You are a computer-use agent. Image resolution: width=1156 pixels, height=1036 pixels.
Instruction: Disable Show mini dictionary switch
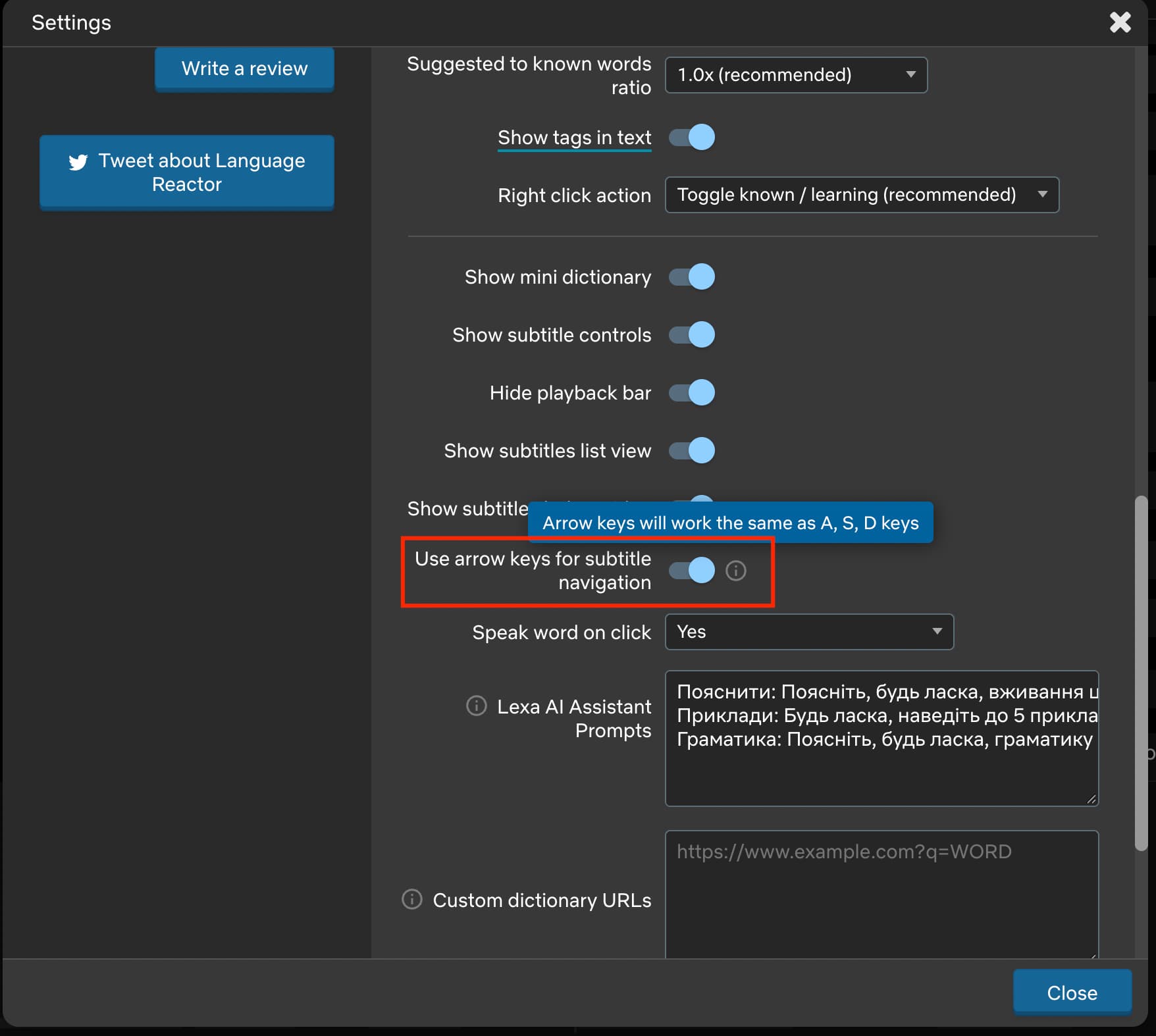692,276
